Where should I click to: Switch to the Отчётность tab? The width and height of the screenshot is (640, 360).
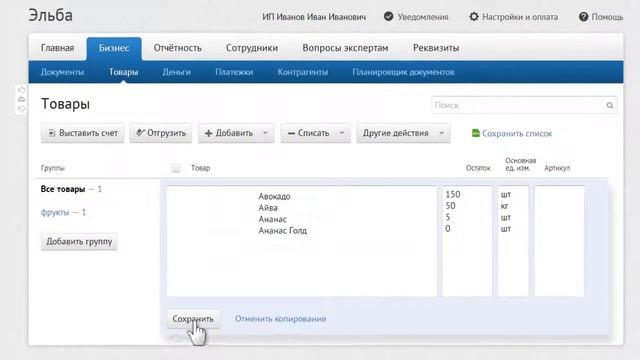(178, 48)
